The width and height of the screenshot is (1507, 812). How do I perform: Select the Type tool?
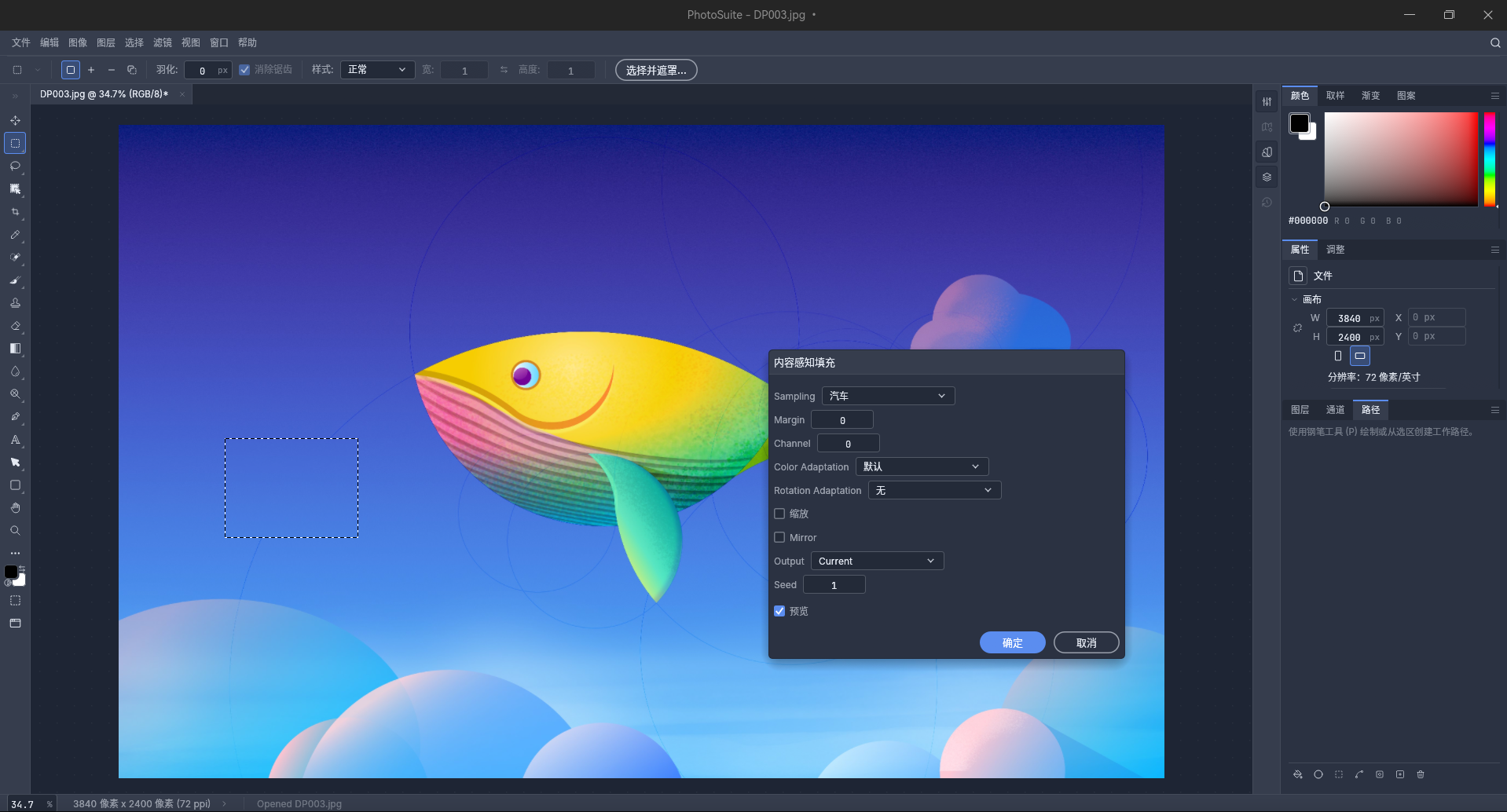(x=15, y=440)
